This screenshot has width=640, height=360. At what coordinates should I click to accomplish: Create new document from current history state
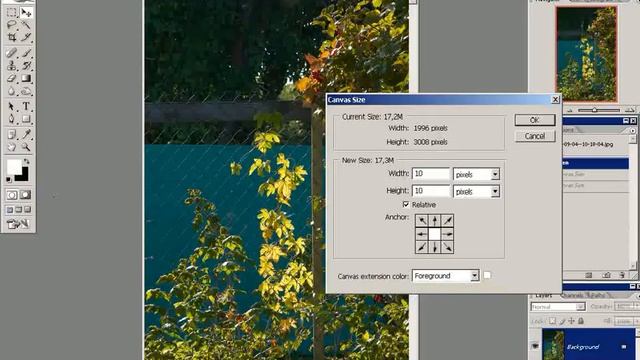point(589,275)
